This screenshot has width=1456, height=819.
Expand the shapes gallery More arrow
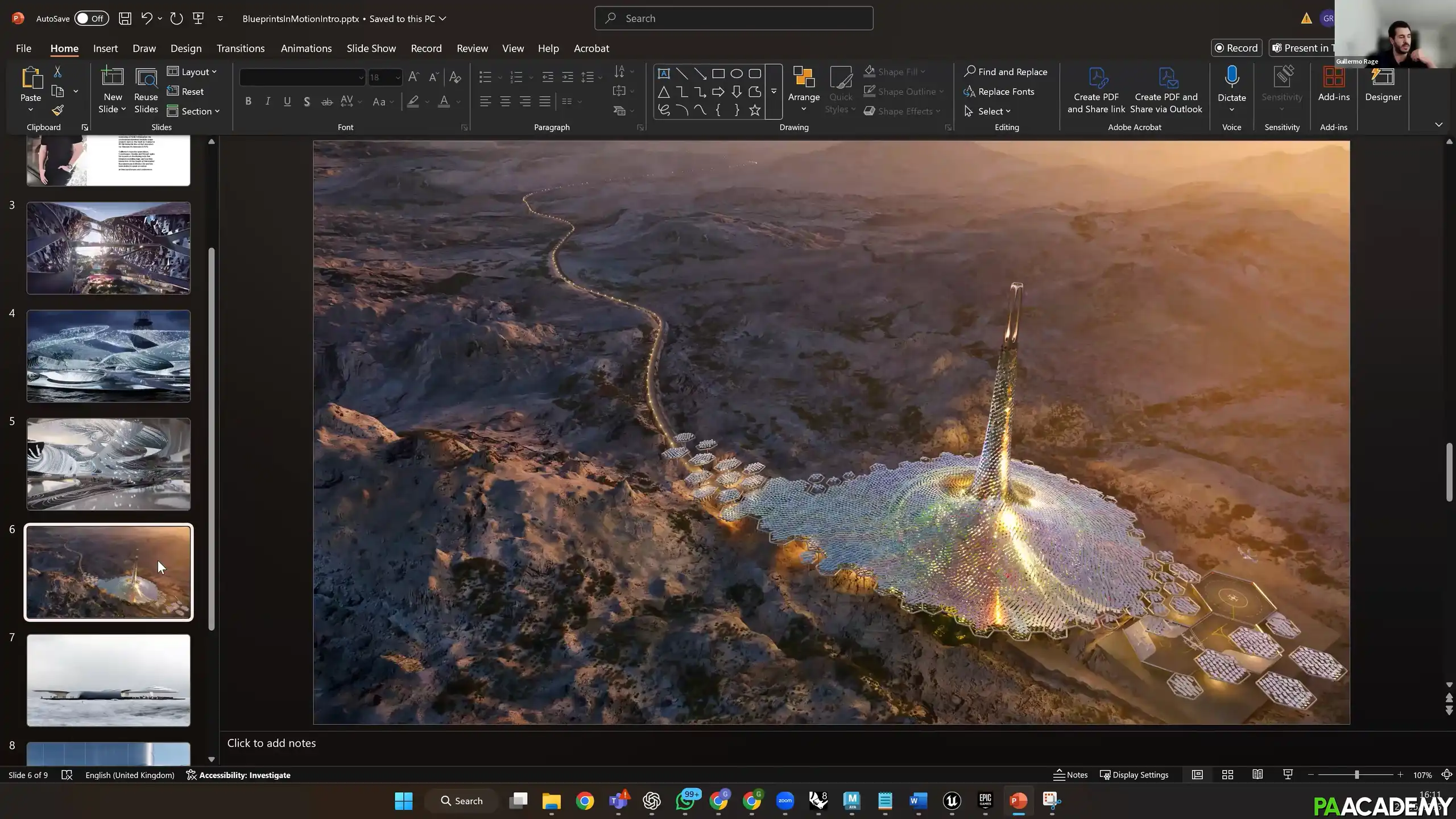tap(773, 92)
